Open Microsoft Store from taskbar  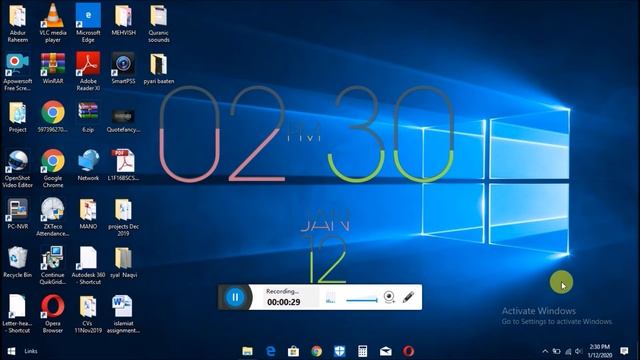coord(293,351)
